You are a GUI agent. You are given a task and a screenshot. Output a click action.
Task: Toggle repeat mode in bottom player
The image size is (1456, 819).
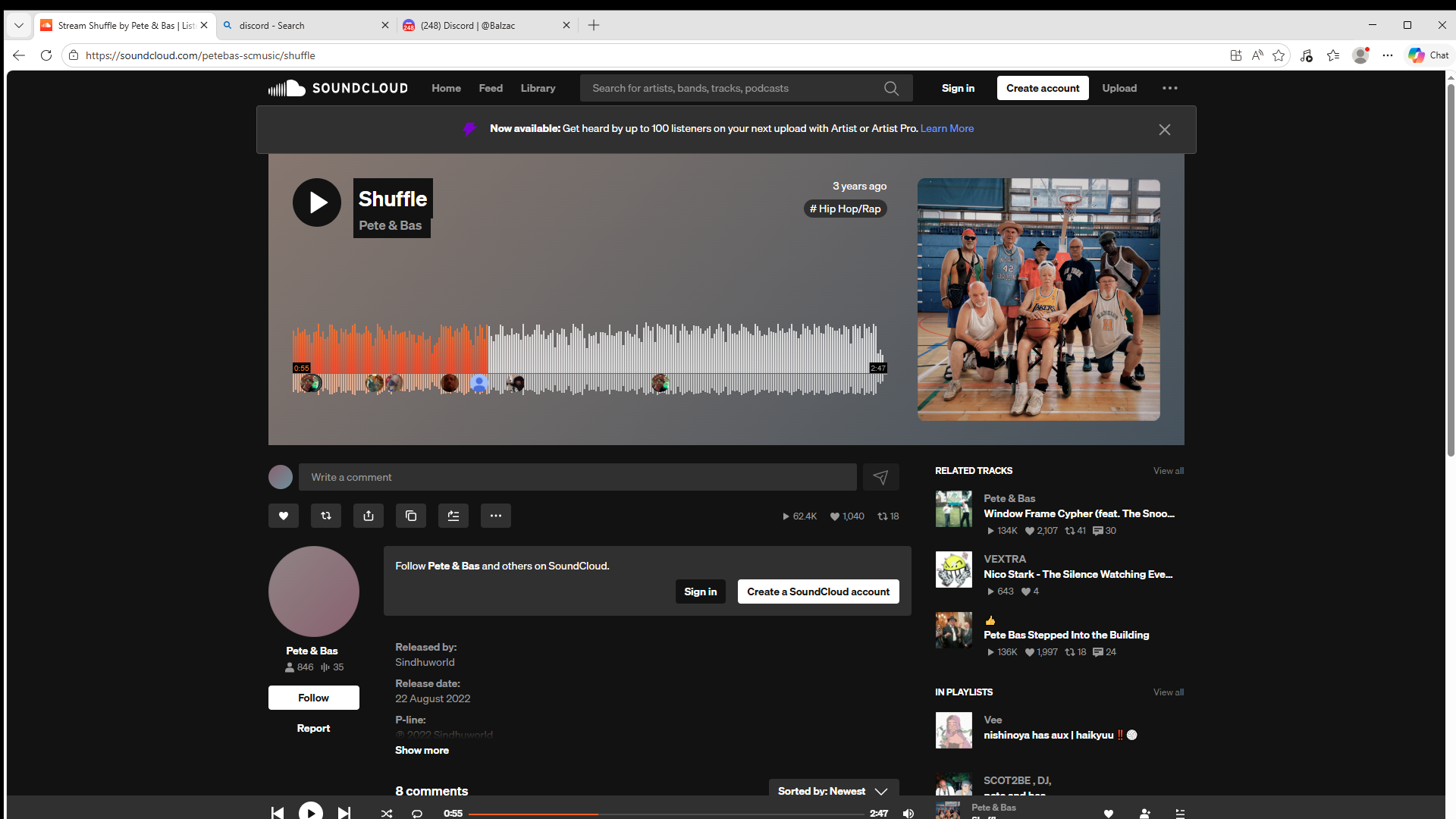point(417,813)
